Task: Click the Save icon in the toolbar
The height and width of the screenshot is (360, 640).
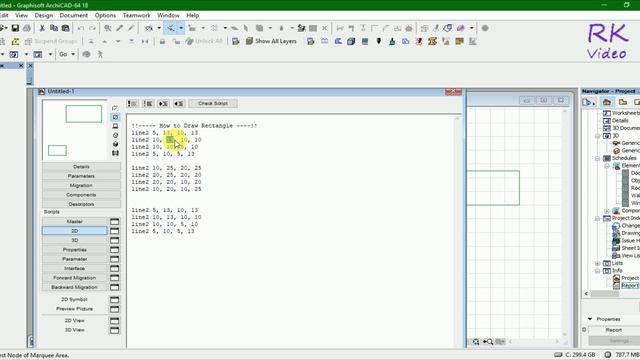Action: 15,28
